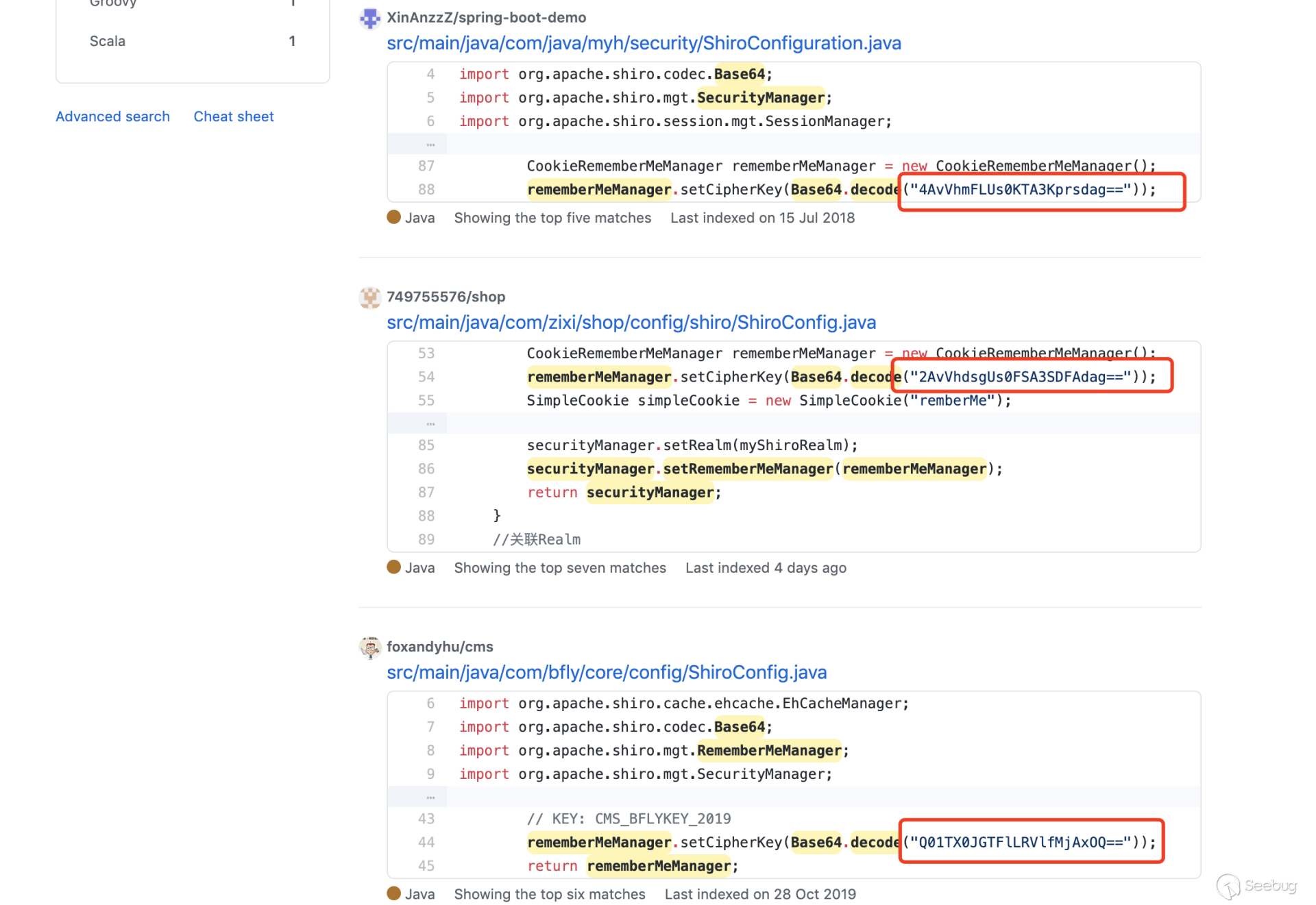Expand hidden lines in ShiroConfiguration.java snippet

click(x=430, y=144)
